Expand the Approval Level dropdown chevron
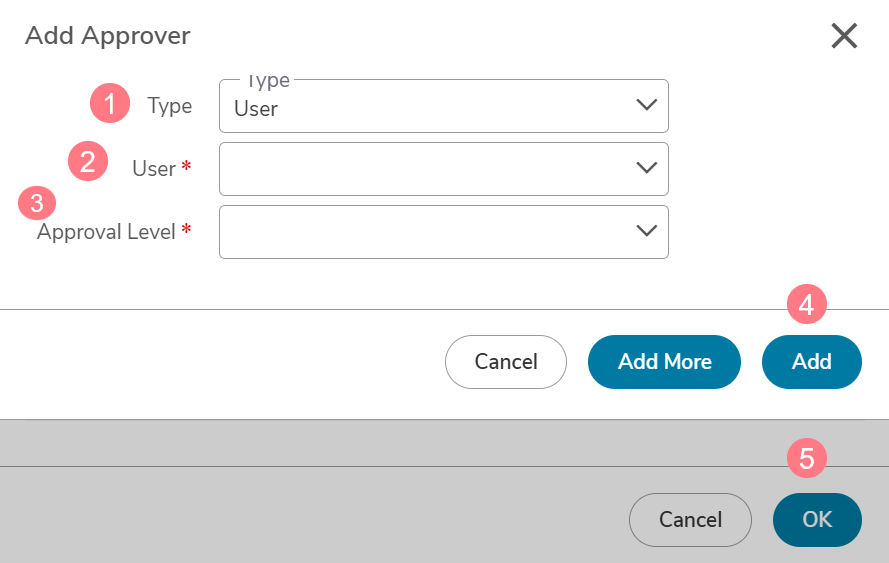 (x=646, y=231)
